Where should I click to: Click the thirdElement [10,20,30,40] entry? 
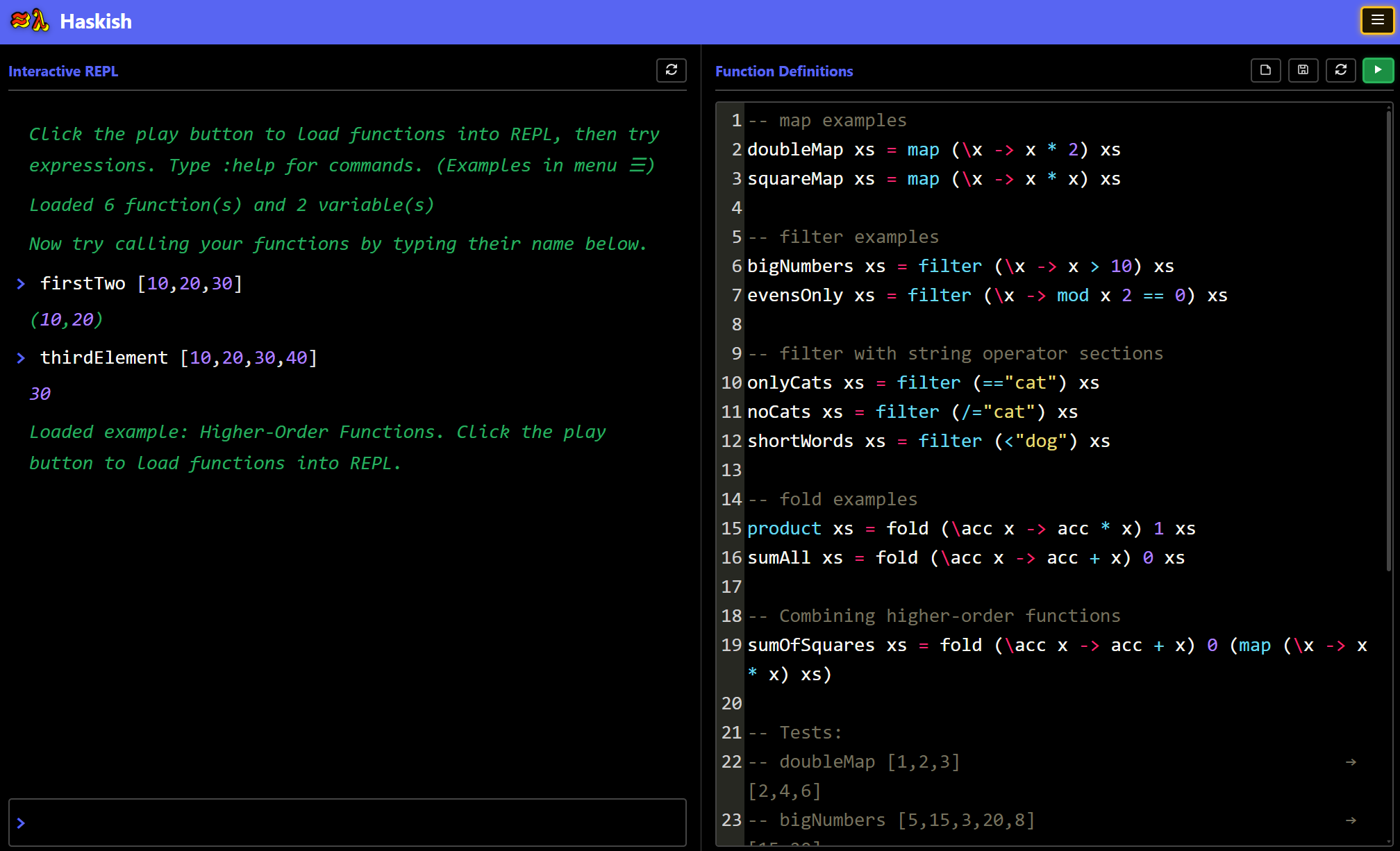coord(178,357)
